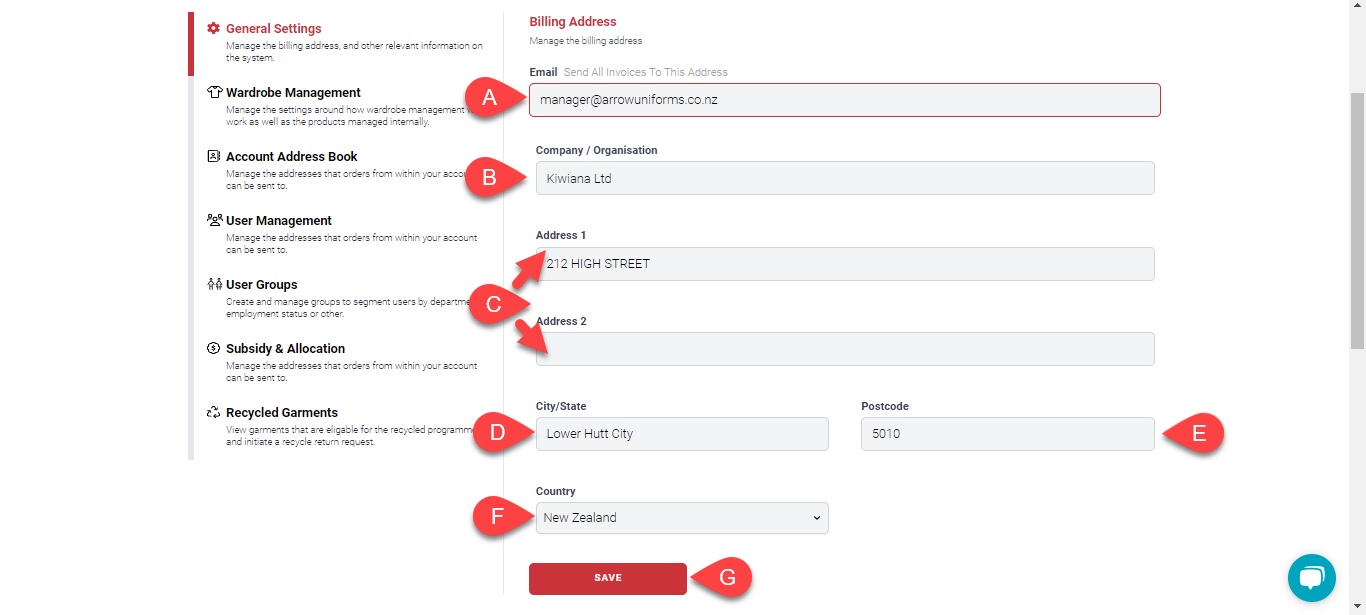The width and height of the screenshot is (1366, 615).
Task: Open the live chat bubble widget
Action: (x=1311, y=578)
